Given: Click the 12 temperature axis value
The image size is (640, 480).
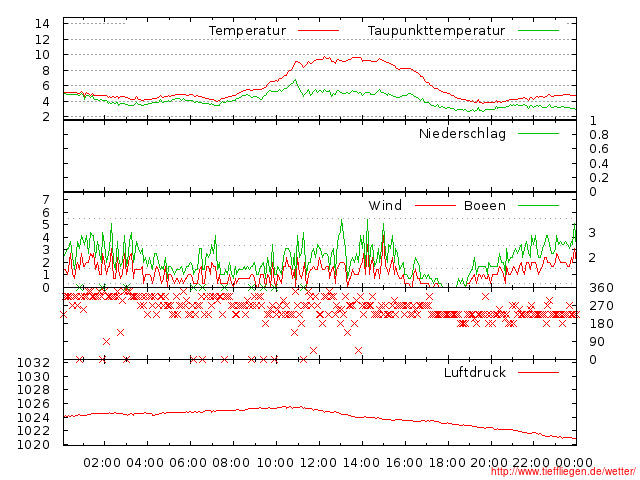Looking at the screenshot, I should (42, 40).
